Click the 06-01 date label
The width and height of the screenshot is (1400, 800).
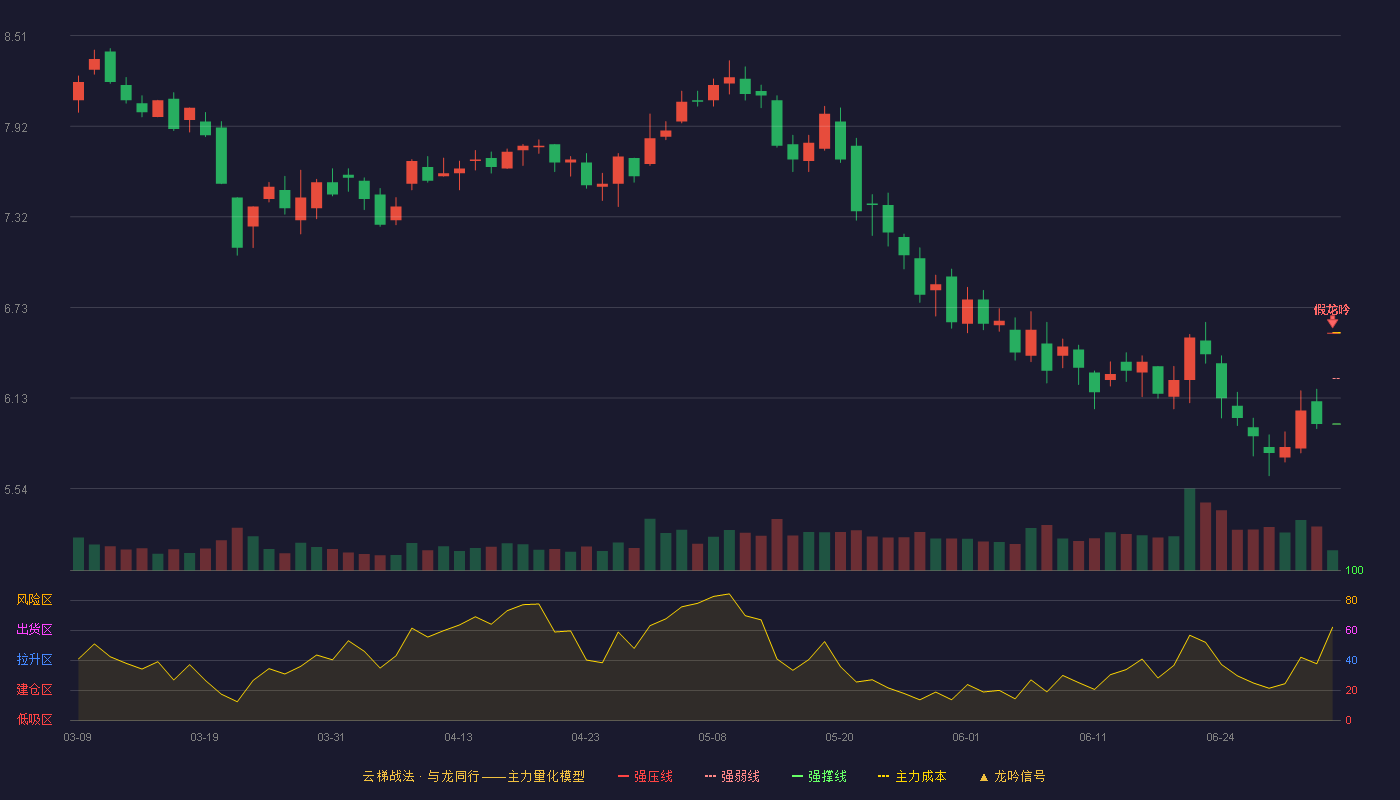[966, 737]
